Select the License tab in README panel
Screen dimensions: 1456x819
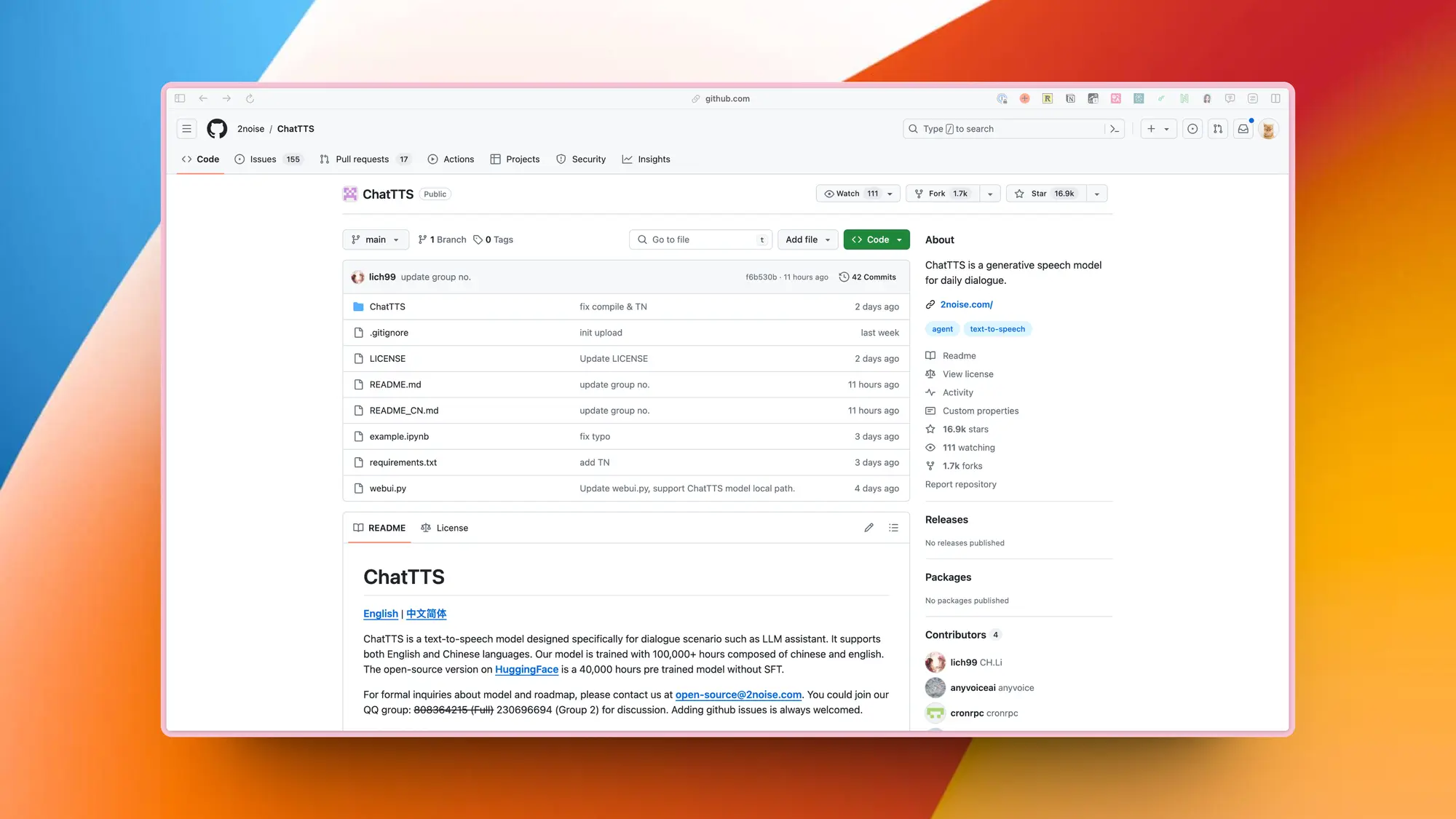444,528
